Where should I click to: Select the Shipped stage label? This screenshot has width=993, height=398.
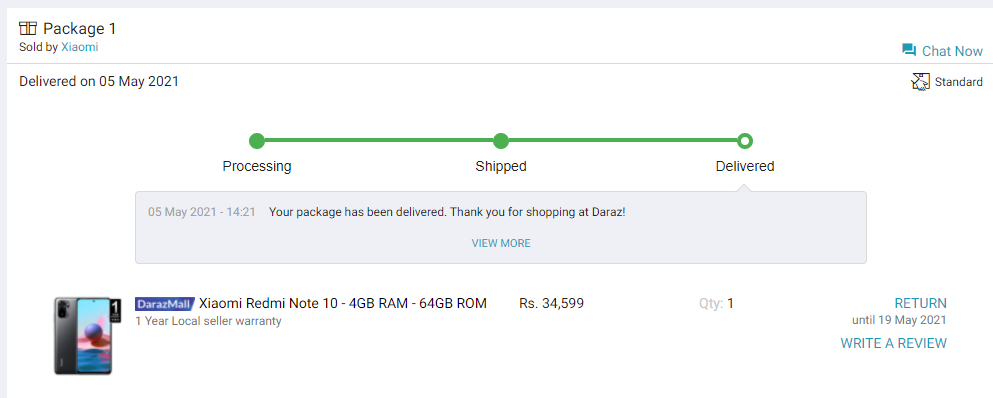501,166
